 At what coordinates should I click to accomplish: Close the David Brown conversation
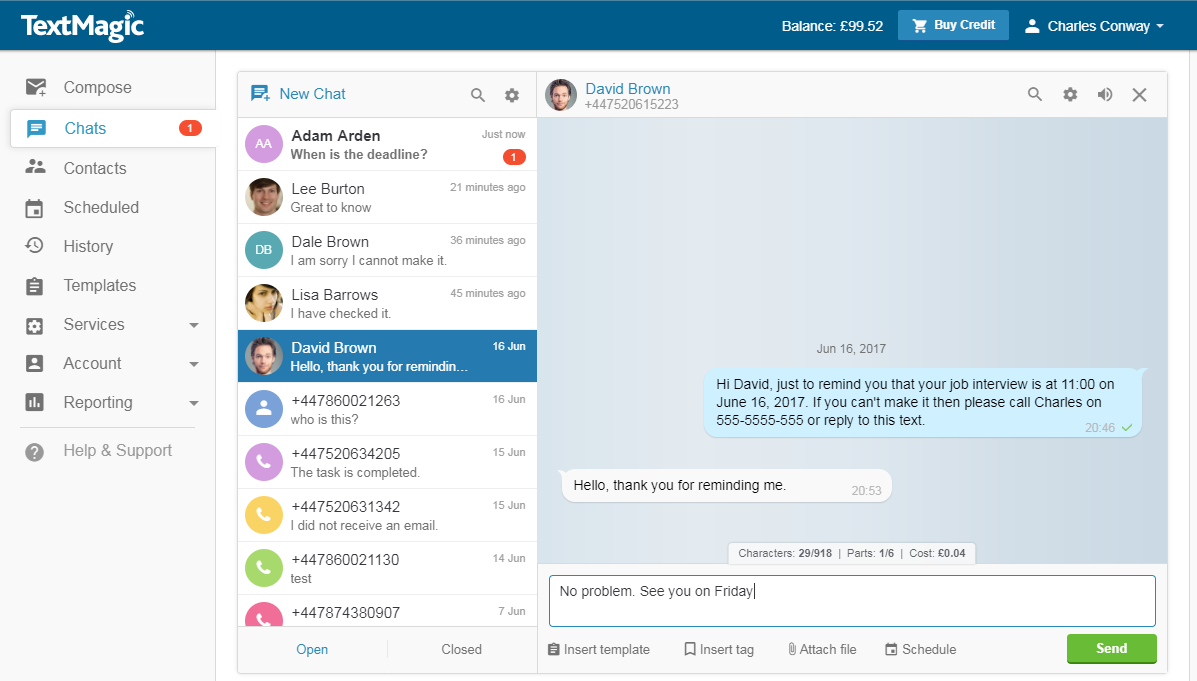(x=1140, y=95)
